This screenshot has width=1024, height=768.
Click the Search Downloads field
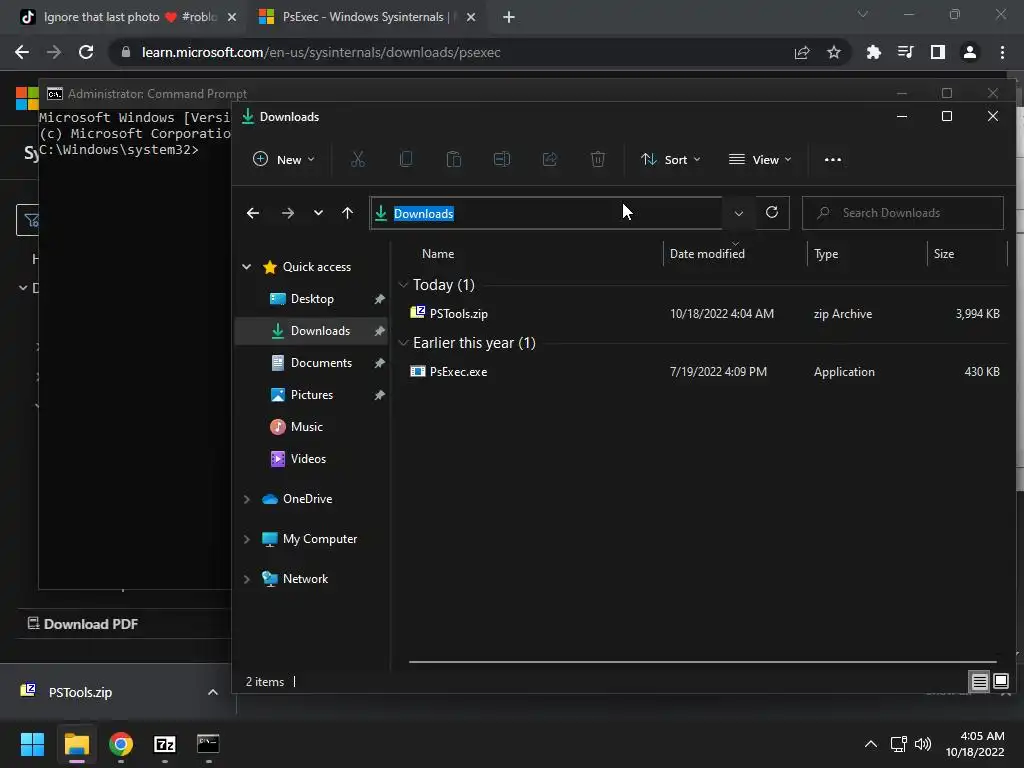pos(903,213)
